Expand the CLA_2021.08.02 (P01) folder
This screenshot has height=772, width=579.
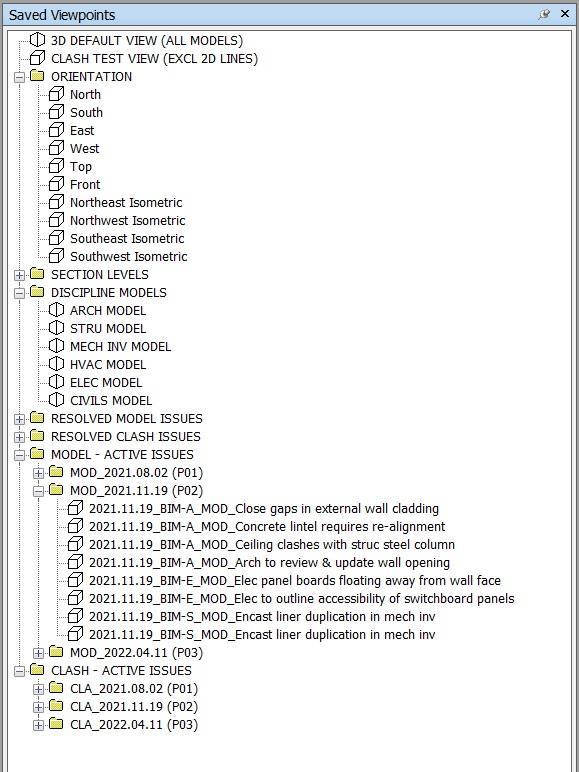point(38,689)
